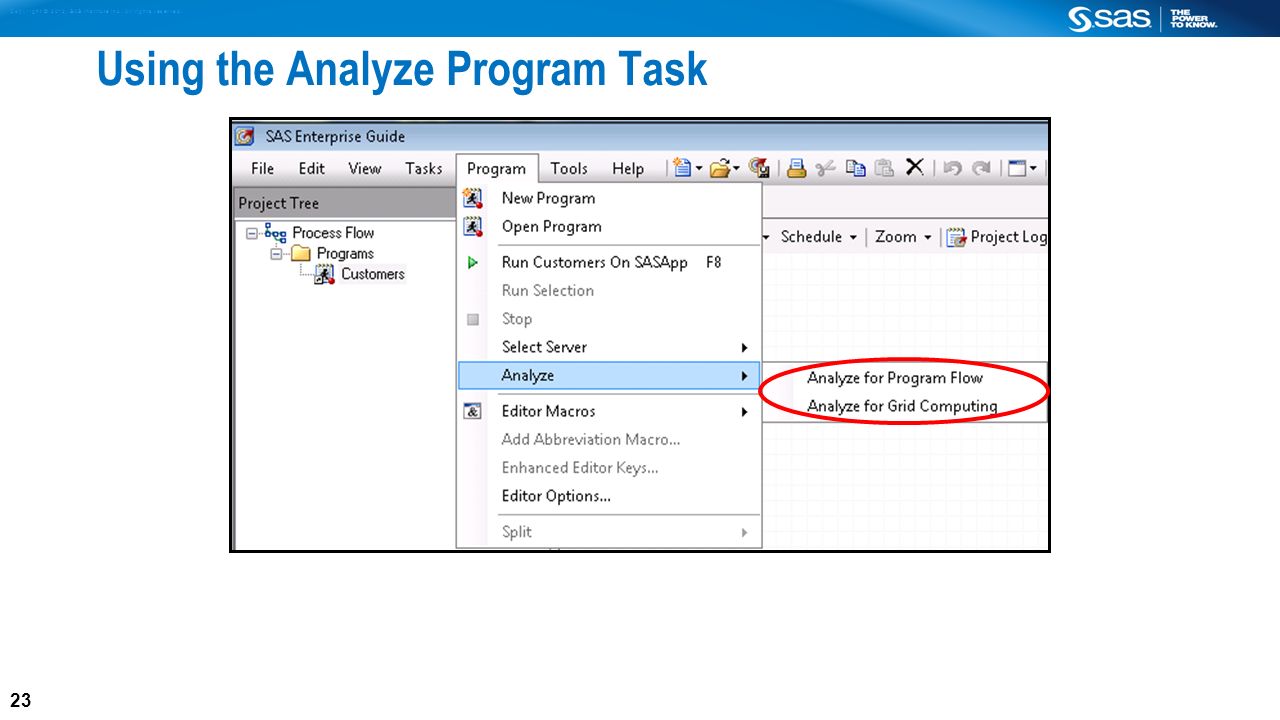Click the Open Program menu icon
The height and width of the screenshot is (720, 1280).
click(473, 226)
